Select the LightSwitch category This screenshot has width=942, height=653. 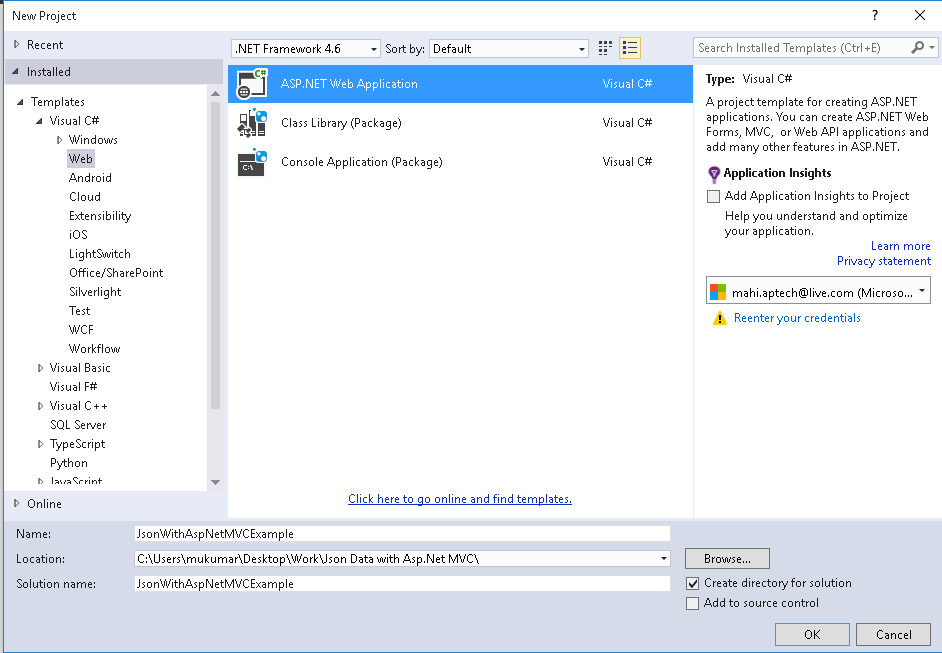100,254
